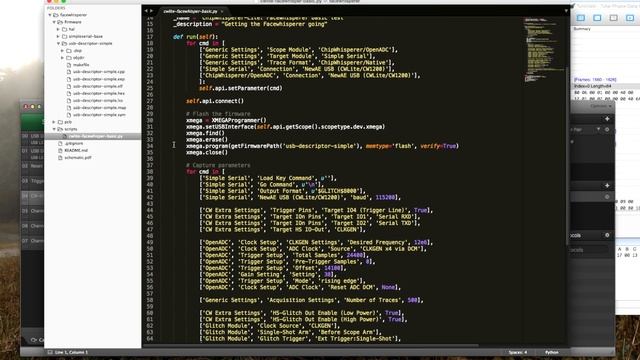Expand the .dep folder arrow
The image size is (640, 360).
(x=62, y=51)
